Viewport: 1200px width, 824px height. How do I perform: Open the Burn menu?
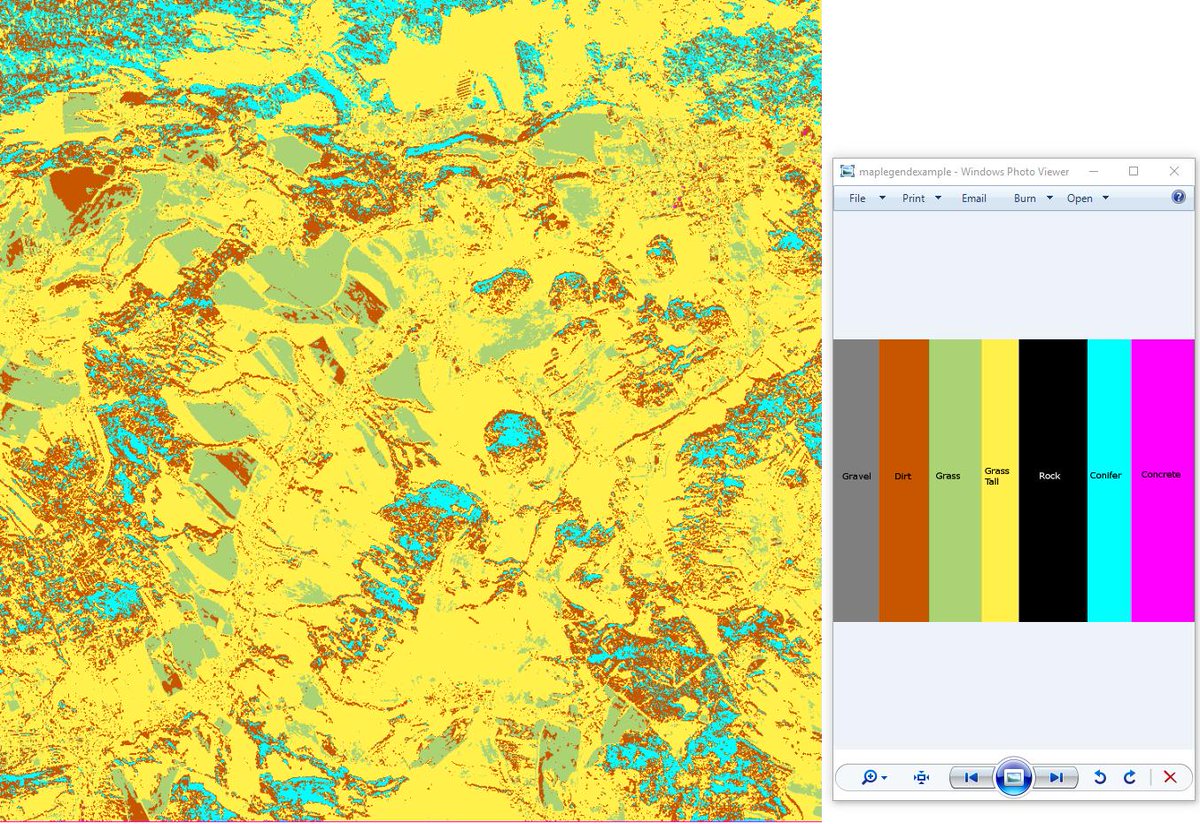click(1025, 198)
